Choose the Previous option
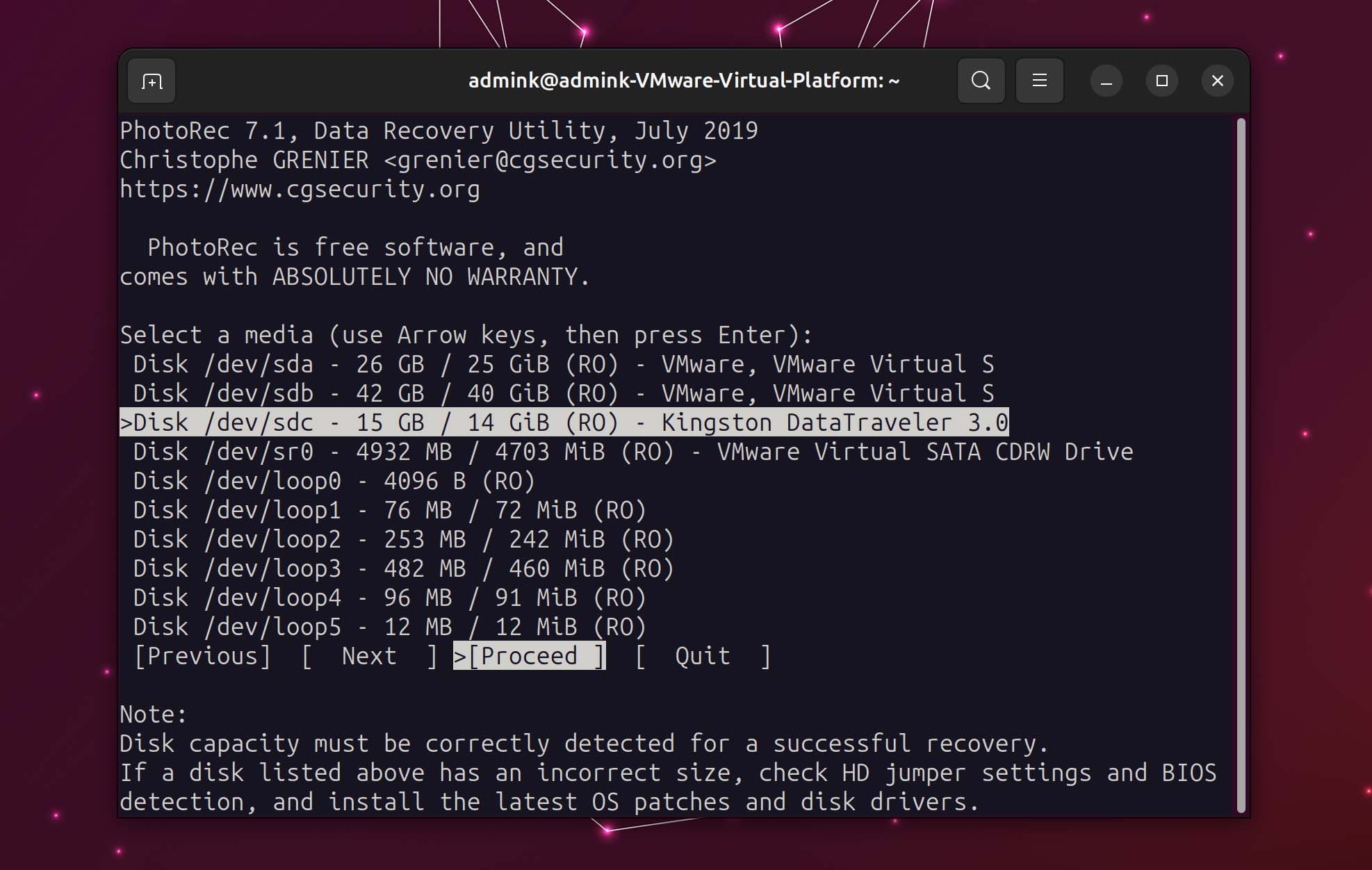1372x870 pixels. (202, 656)
